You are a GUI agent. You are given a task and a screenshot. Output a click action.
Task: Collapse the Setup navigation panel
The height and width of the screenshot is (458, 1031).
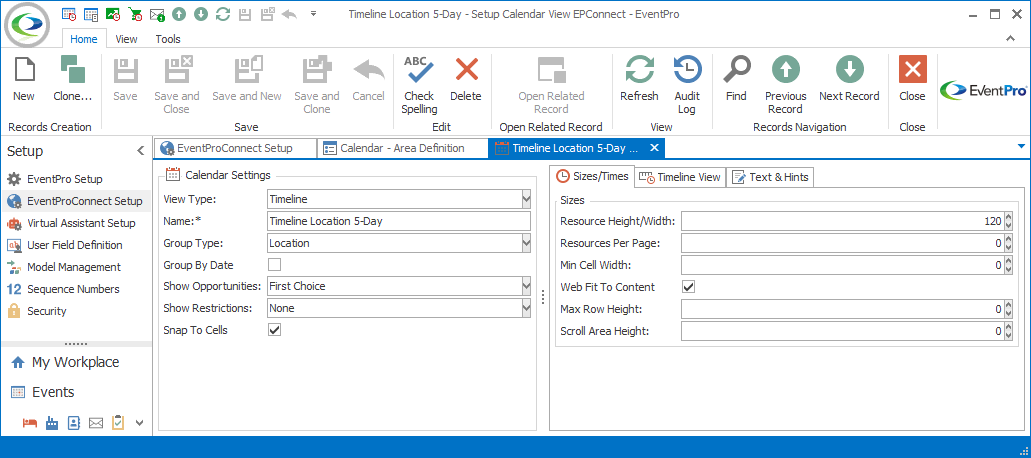pyautogui.click(x=140, y=151)
